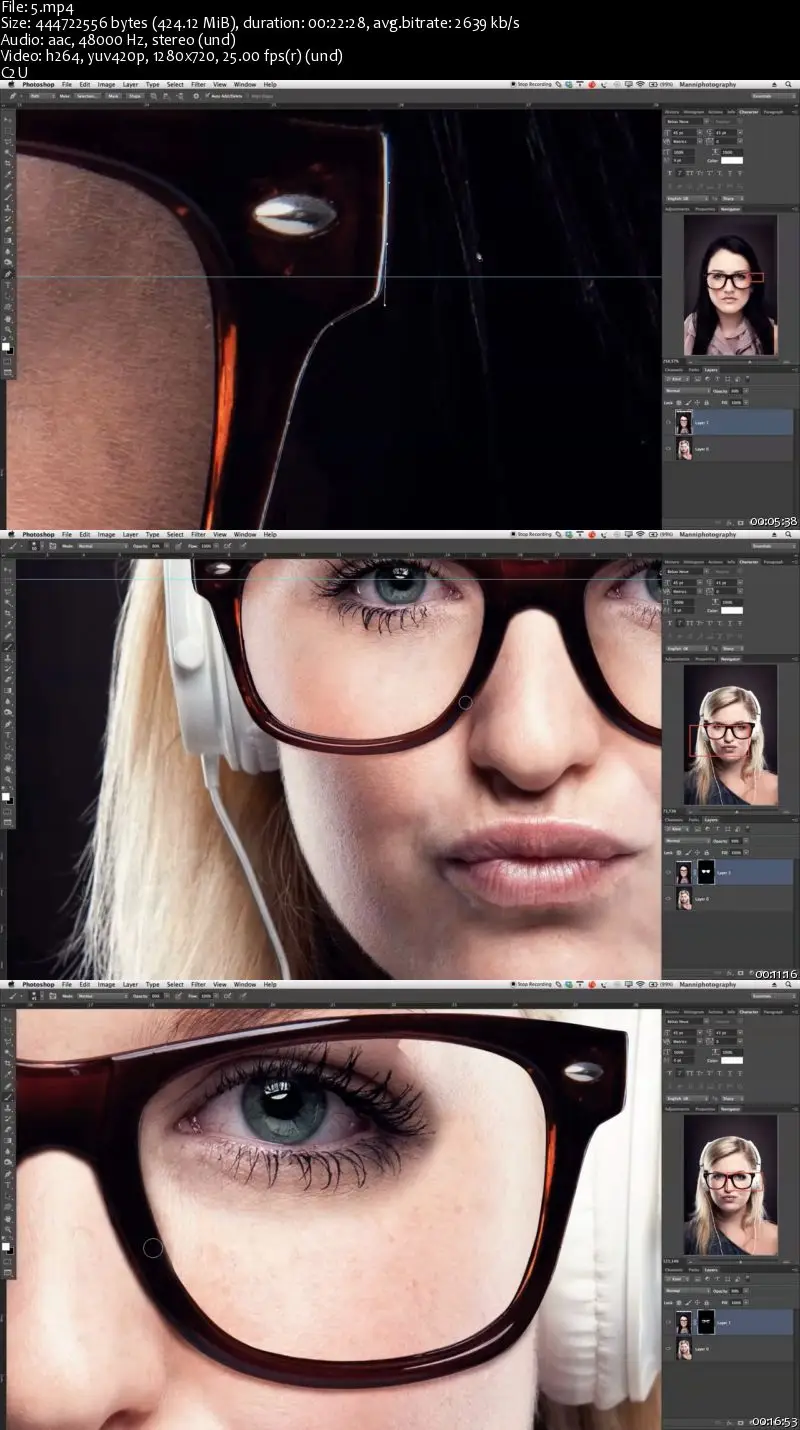Click the Mask button in the 00:05:38 frame options bar
The image size is (800, 1430).
113,96
